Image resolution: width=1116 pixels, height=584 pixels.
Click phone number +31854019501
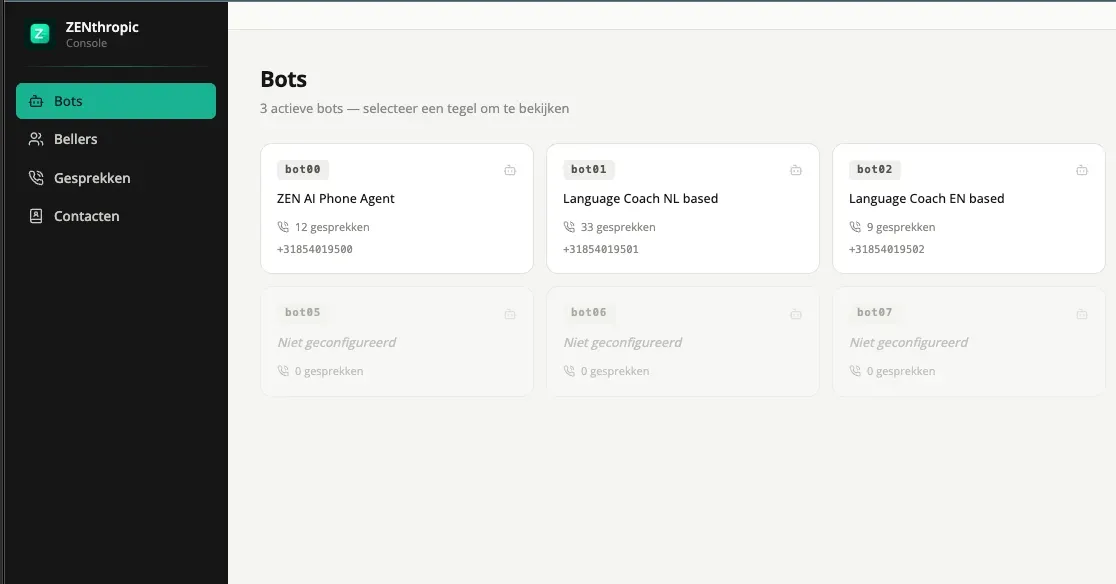(601, 249)
